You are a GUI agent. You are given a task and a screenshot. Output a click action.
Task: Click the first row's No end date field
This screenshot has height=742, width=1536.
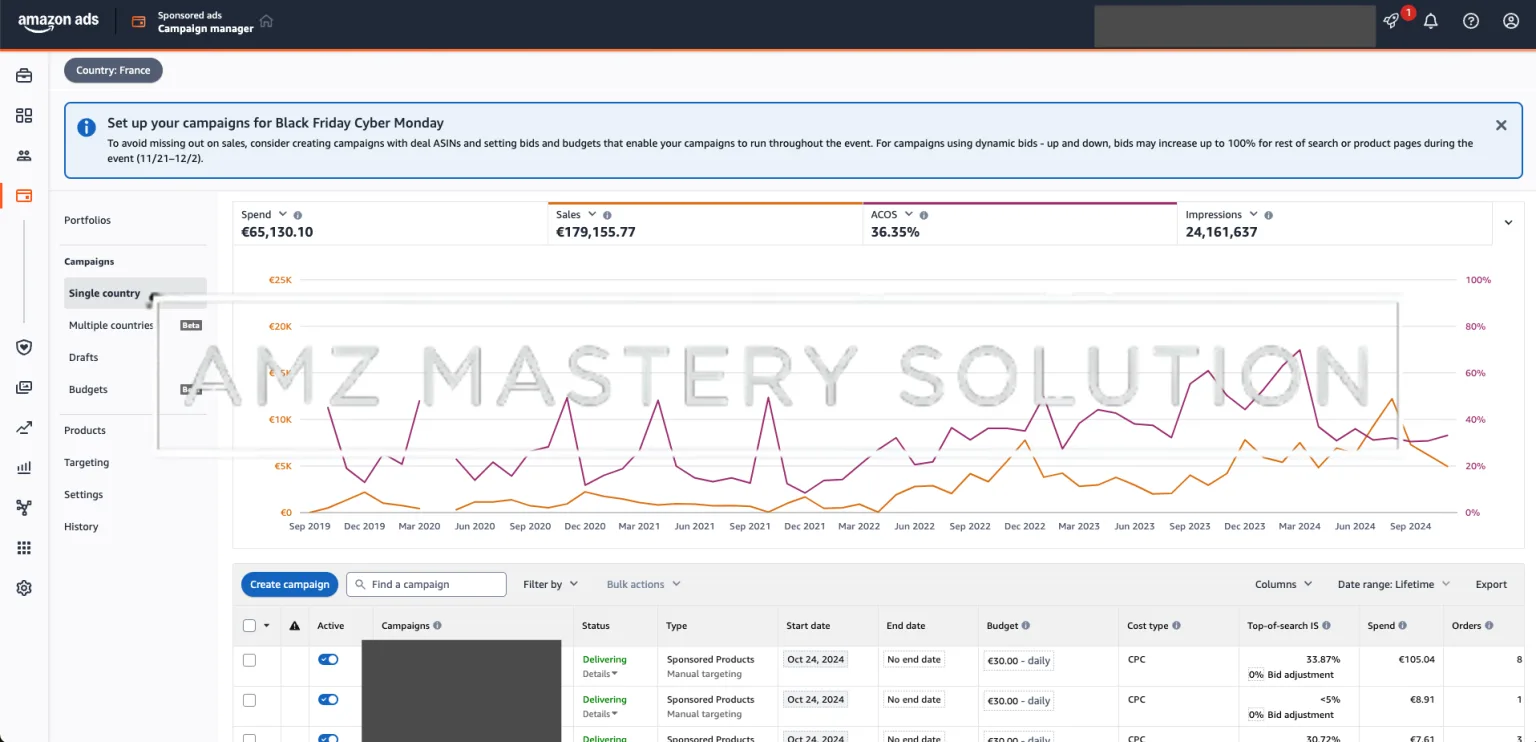click(914, 660)
